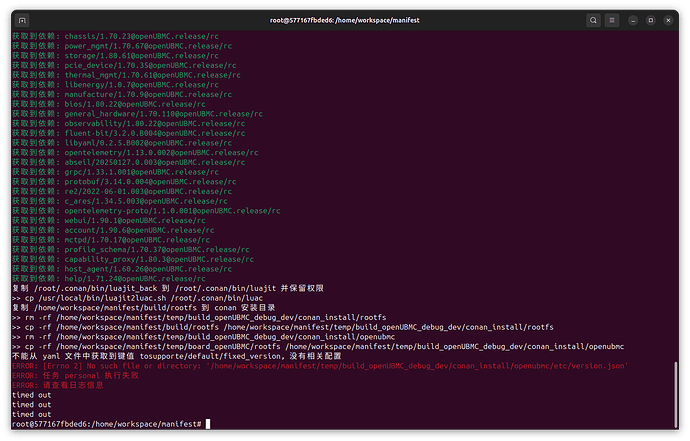Click the luajit_back copy message line
The height and width of the screenshot is (441, 690).
(168, 288)
